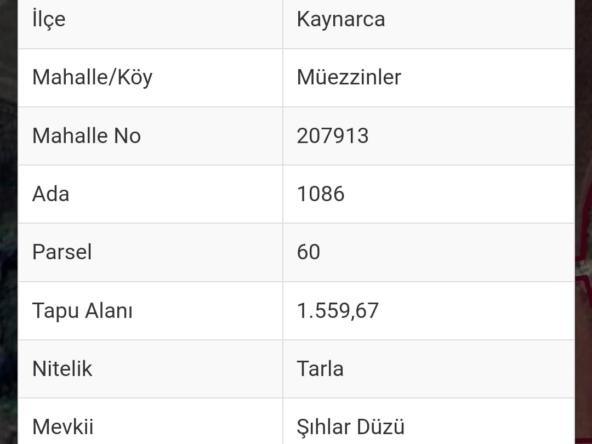Click the İlçe row label
Screen dimensions: 592x444
click(49, 18)
